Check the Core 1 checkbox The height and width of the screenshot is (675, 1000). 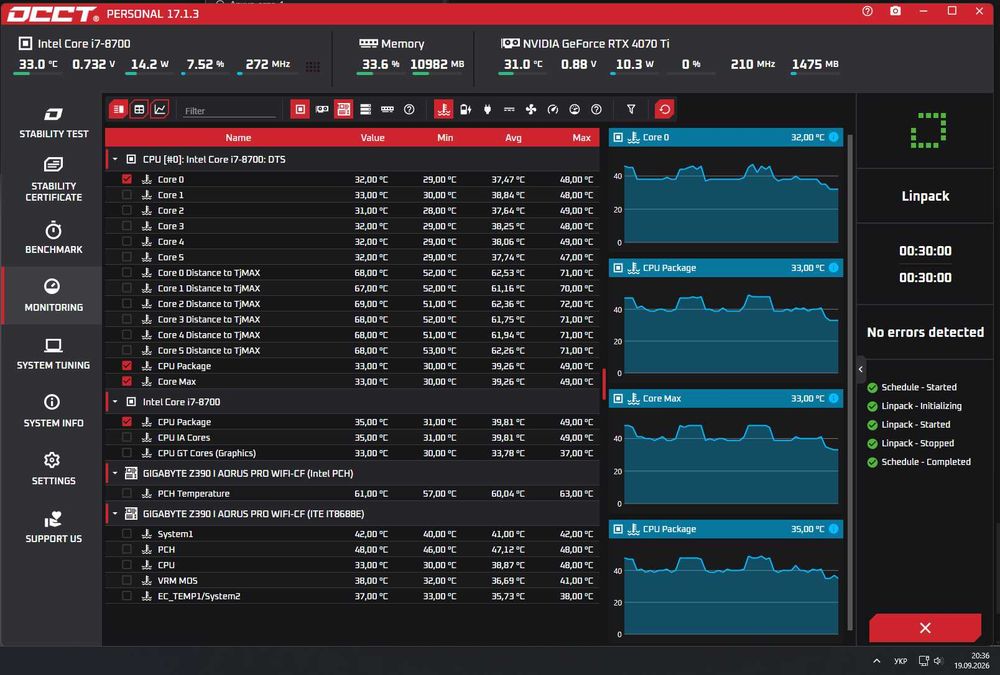pyautogui.click(x=127, y=195)
